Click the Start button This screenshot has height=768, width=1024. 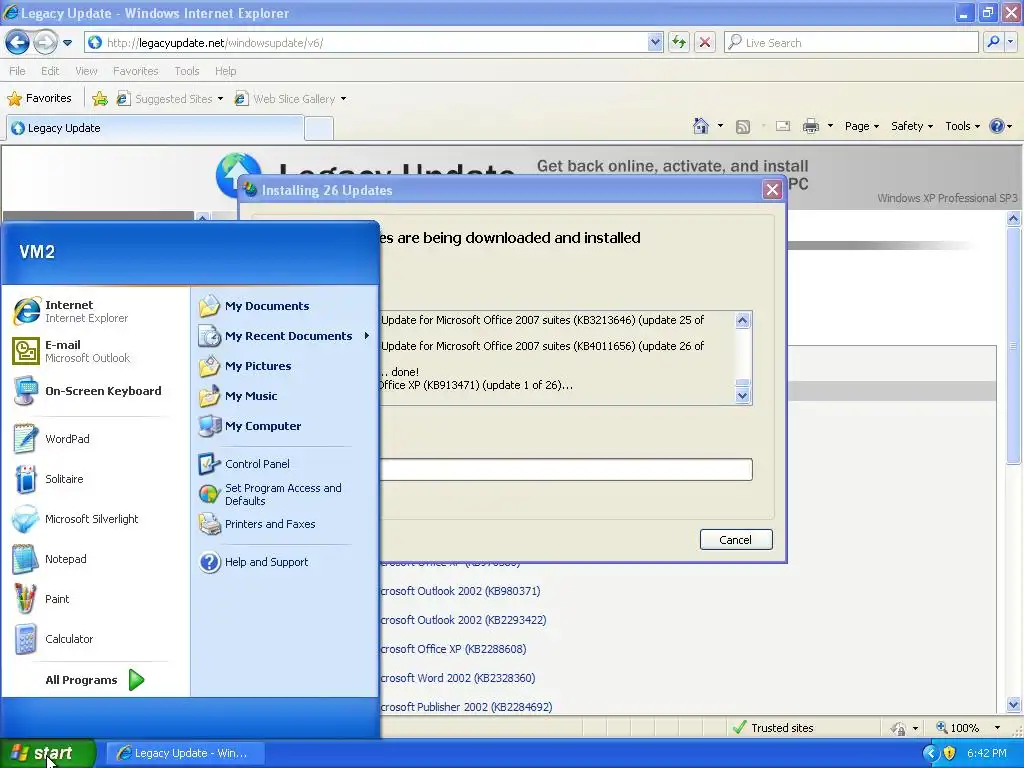[48, 753]
